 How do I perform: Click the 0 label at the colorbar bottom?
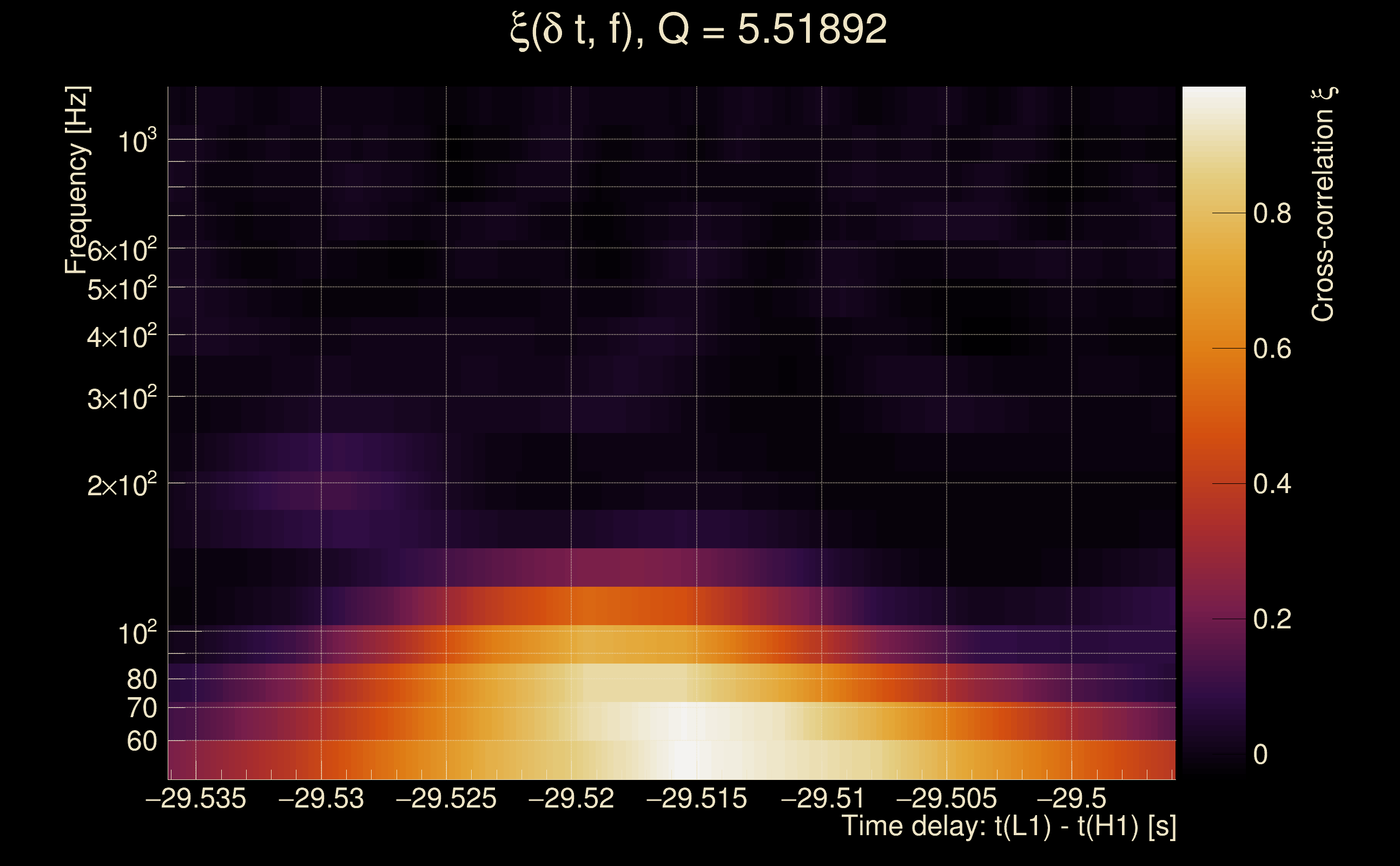pyautogui.click(x=1260, y=755)
